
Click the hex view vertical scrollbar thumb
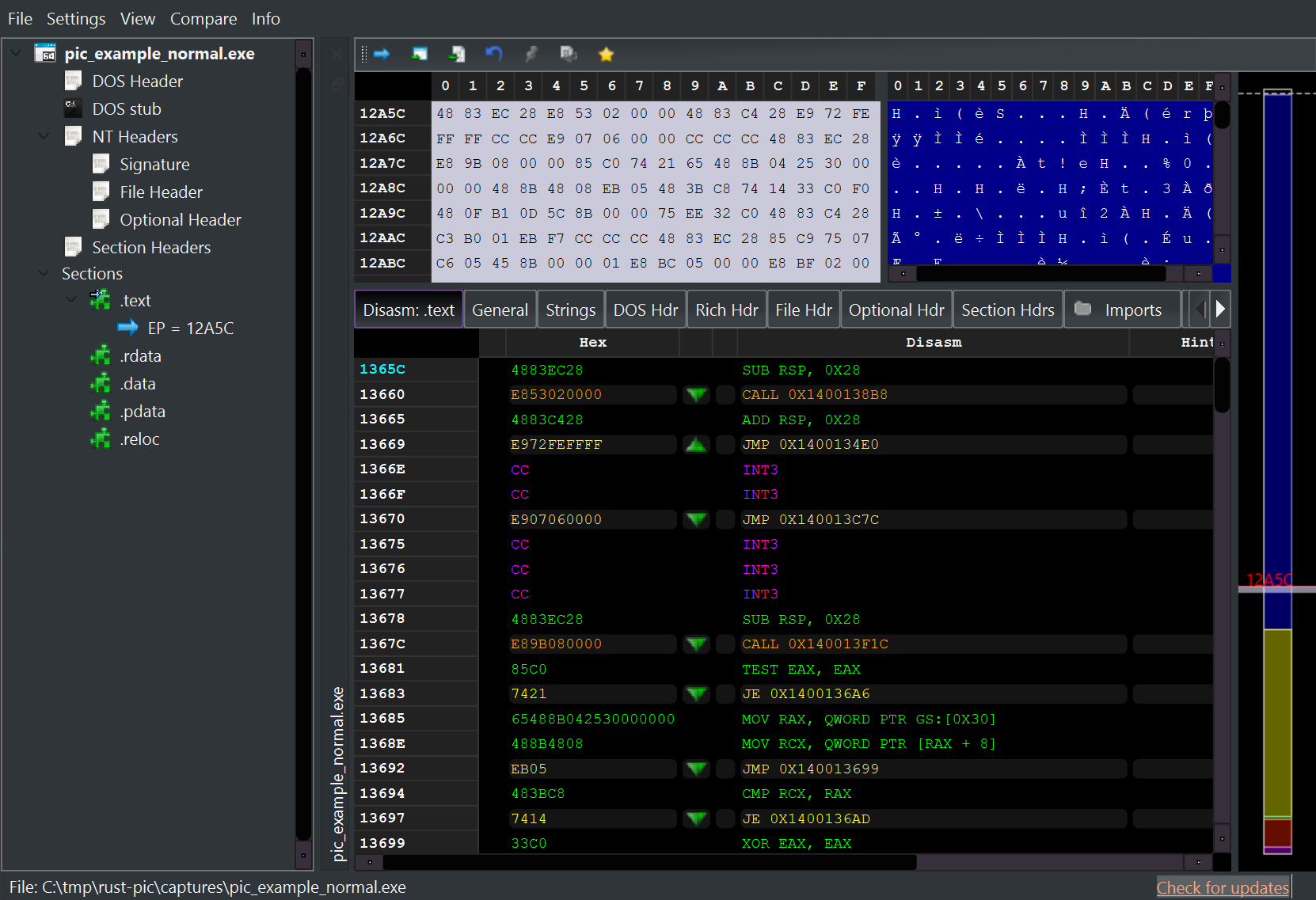coord(1222,114)
